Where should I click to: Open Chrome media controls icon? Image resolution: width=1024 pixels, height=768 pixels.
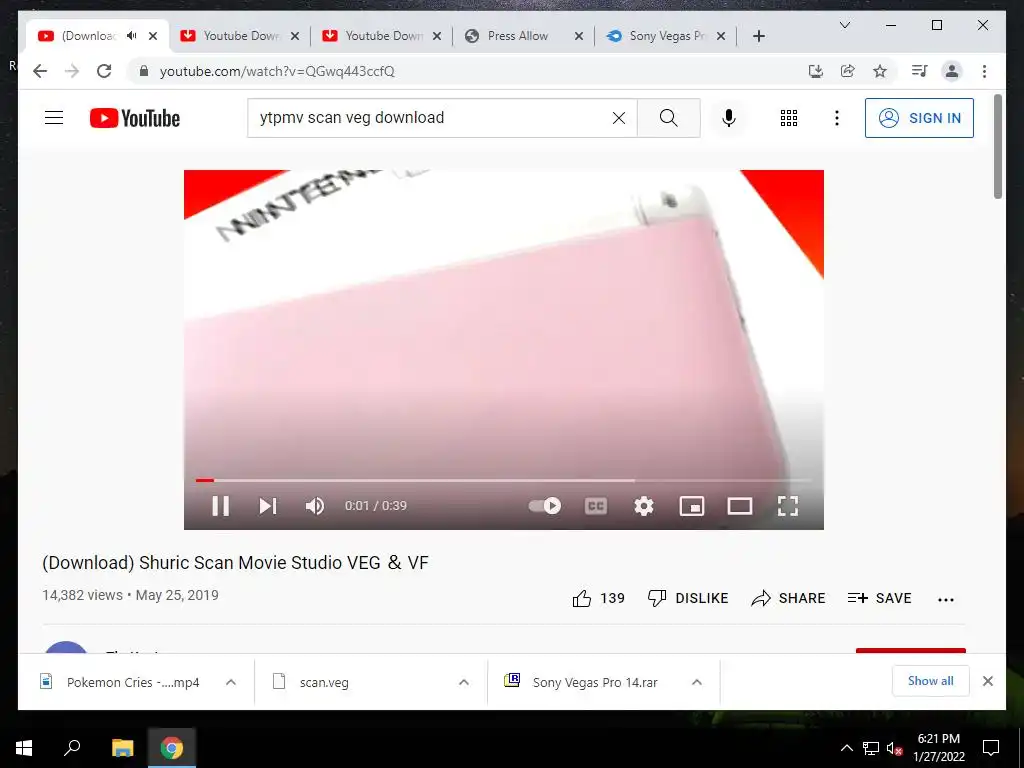pyautogui.click(x=920, y=71)
